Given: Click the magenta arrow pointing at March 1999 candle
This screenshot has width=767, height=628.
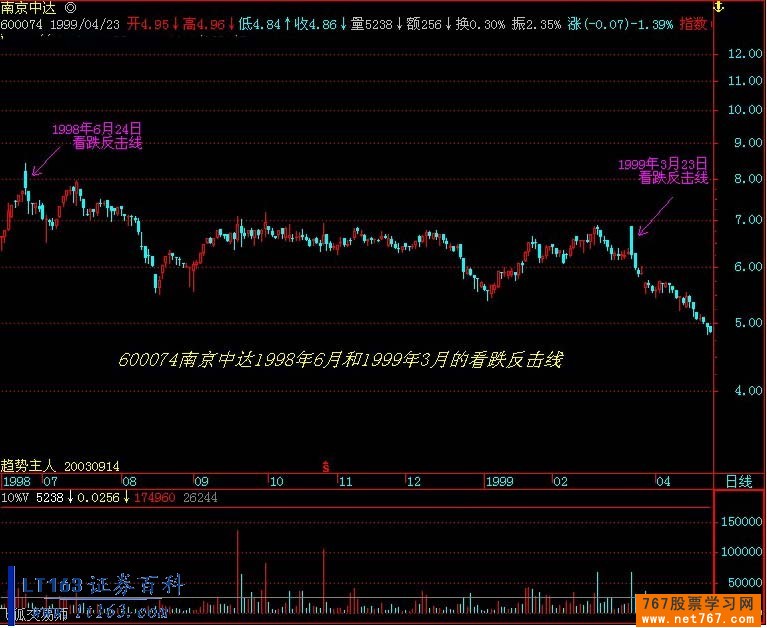Looking at the screenshot, I should pyautogui.click(x=654, y=215).
